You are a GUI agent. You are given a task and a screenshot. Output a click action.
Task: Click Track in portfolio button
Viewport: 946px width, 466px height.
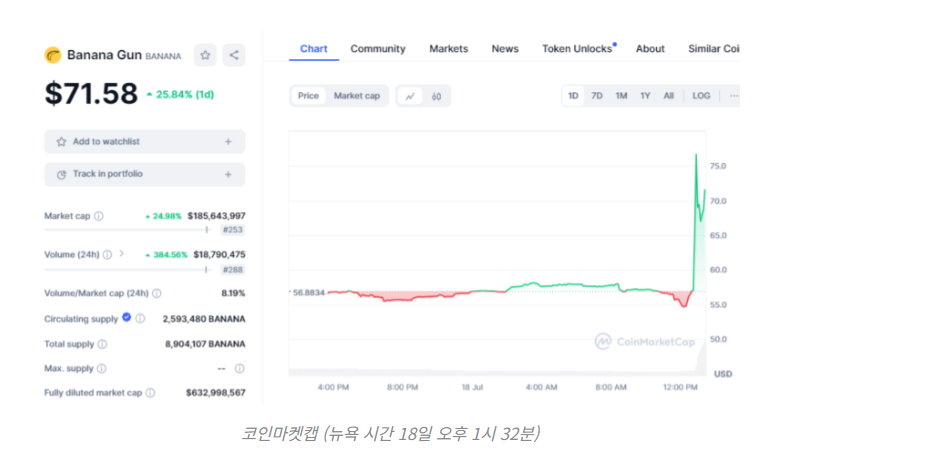pyautogui.click(x=144, y=174)
